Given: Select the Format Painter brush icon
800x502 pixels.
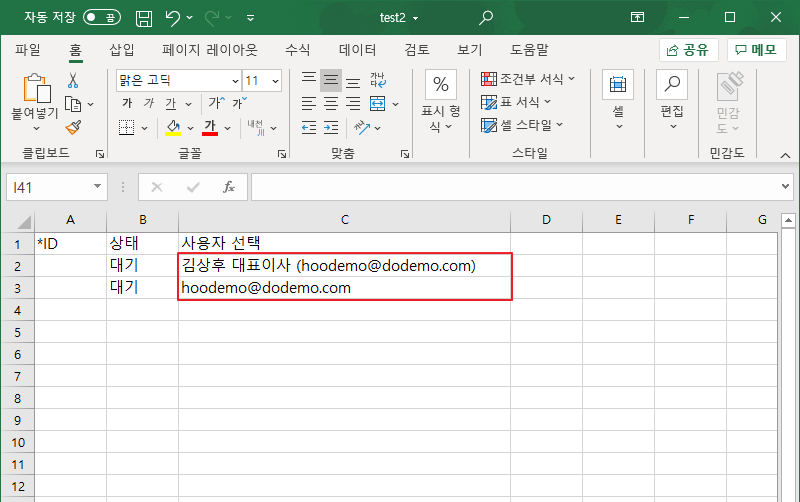Looking at the screenshot, I should click(73, 127).
